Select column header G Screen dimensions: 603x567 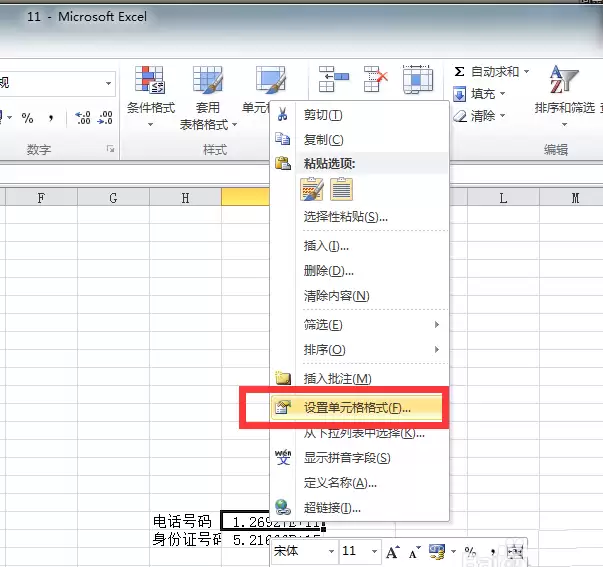(113, 198)
